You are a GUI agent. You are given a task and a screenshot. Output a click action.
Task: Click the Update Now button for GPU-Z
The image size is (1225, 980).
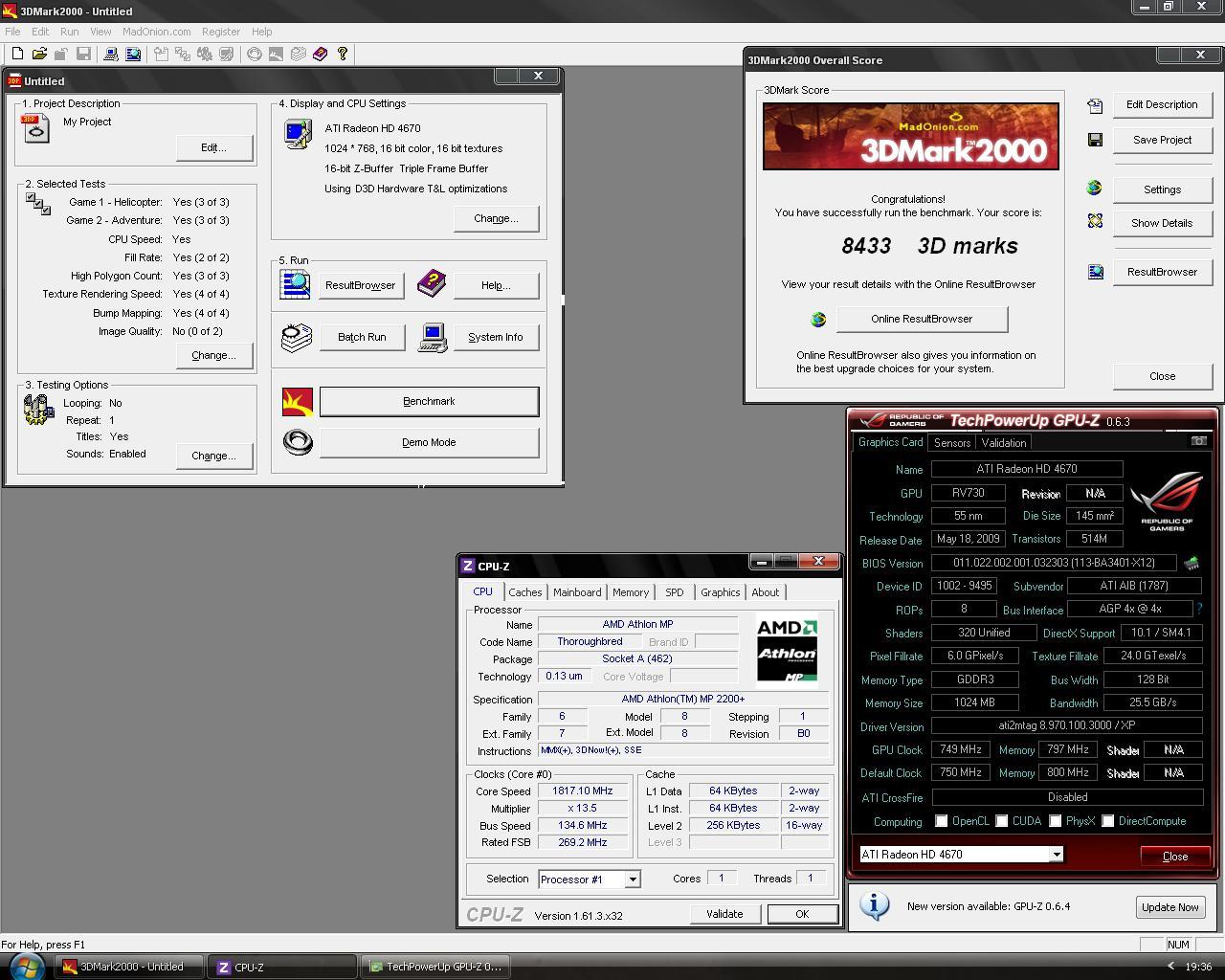1169,907
